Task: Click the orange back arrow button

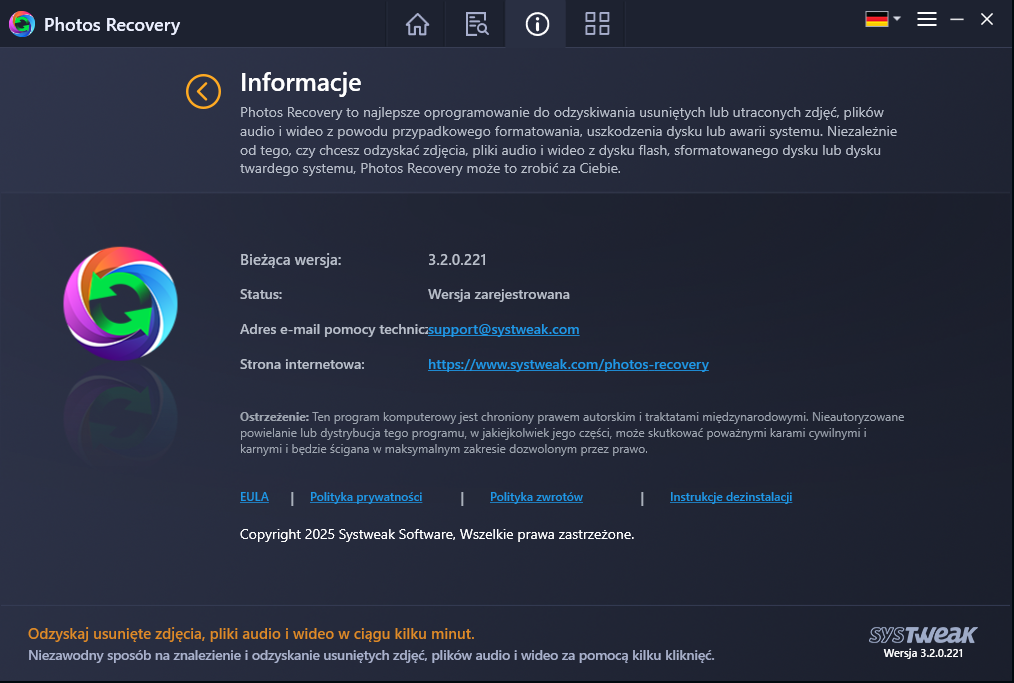Action: tap(203, 91)
